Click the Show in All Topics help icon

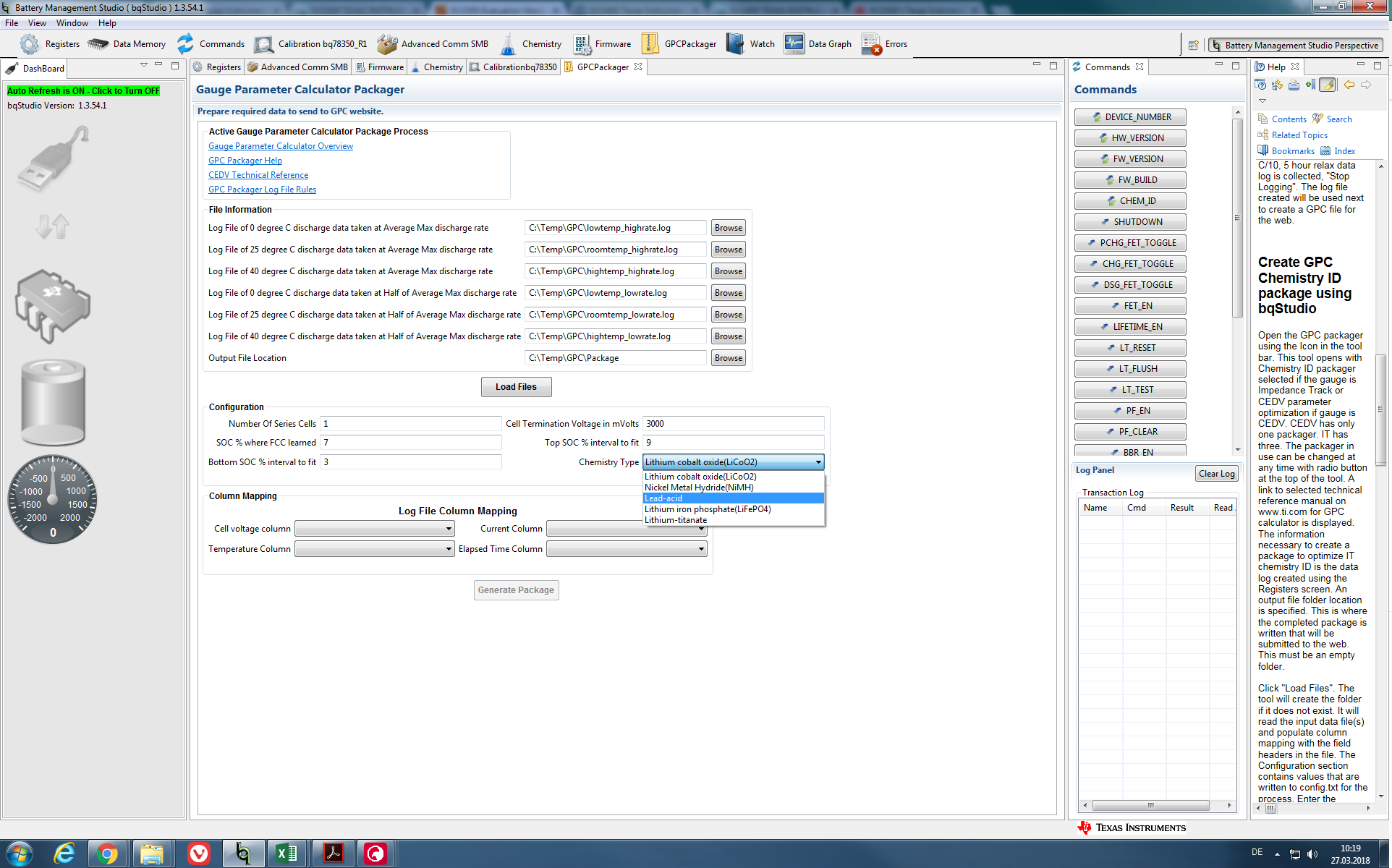tap(1278, 85)
